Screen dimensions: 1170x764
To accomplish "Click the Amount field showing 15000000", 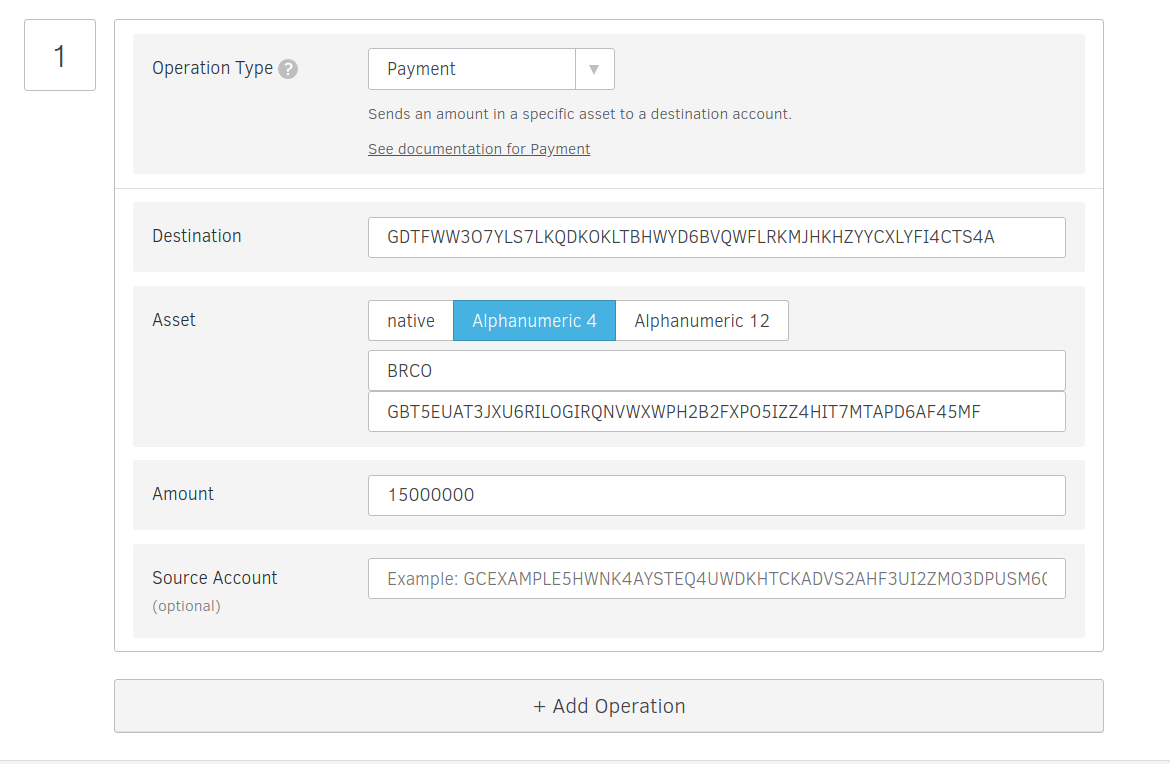I will click(716, 495).
